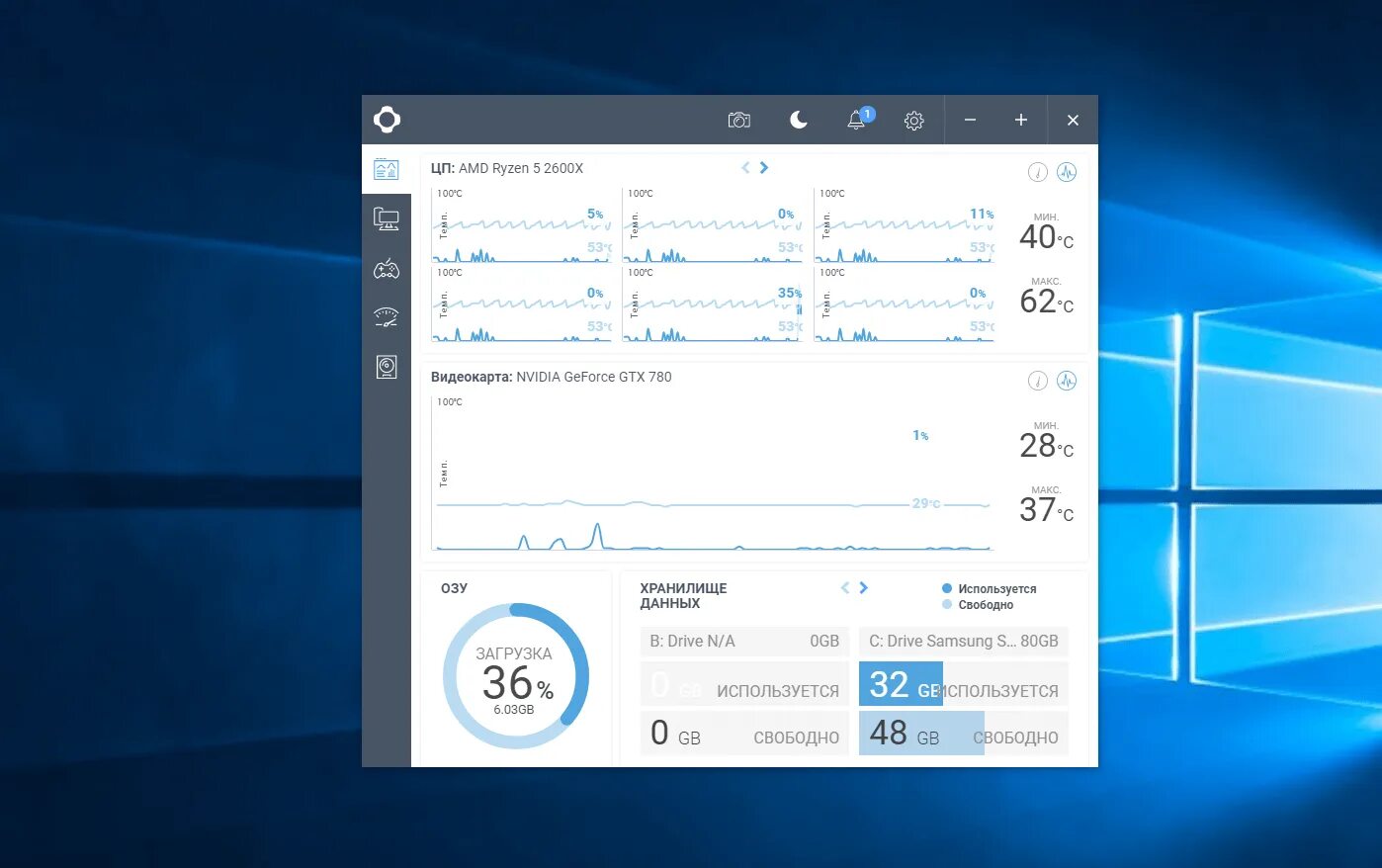The image size is (1382, 868).
Task: Select the CPU core graph showing 35%
Action: coord(713,304)
